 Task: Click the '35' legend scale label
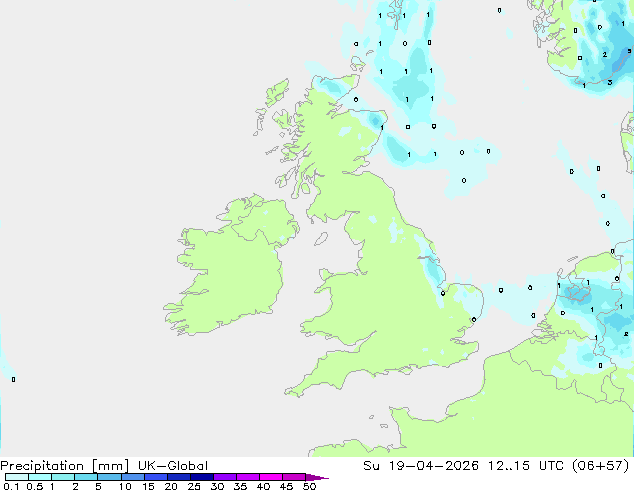(x=240, y=486)
